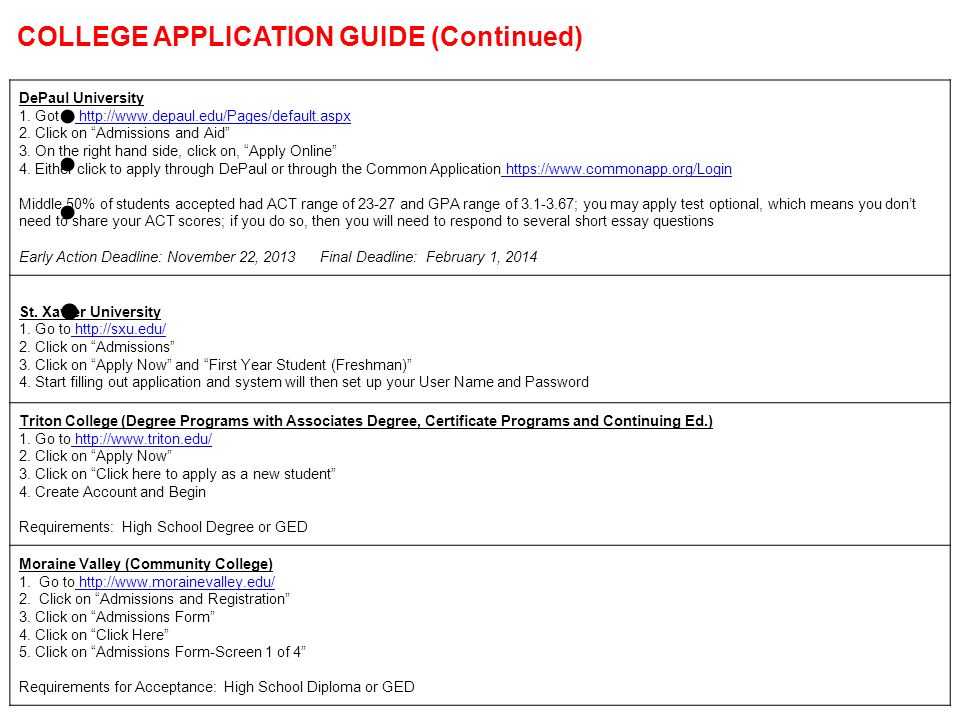This screenshot has height=720, width=960.
Task: Click the red College Application Guide title
Action: pyautogui.click(x=300, y=37)
